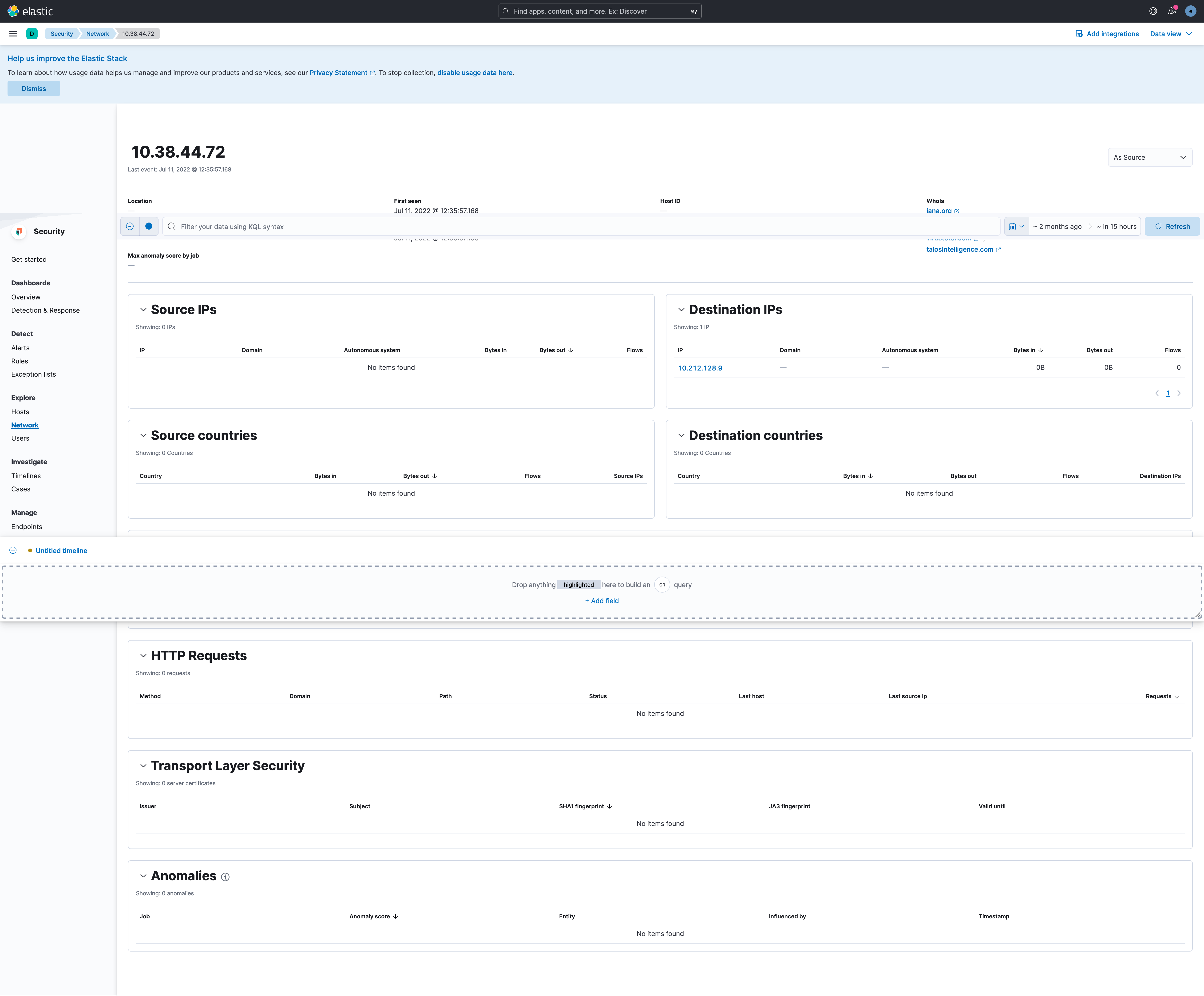Open destination IP 10.212.128.9
The height and width of the screenshot is (996, 1204).
pyautogui.click(x=700, y=368)
